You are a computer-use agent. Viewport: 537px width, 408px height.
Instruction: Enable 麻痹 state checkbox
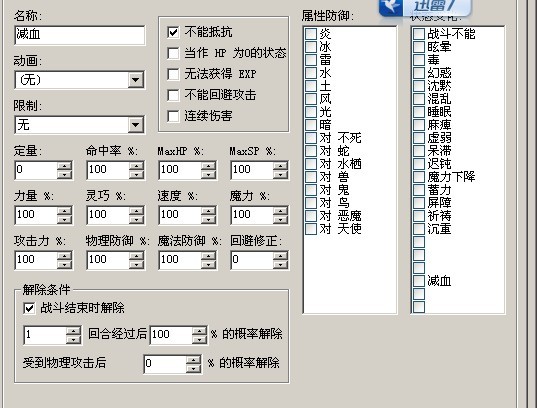click(x=419, y=125)
